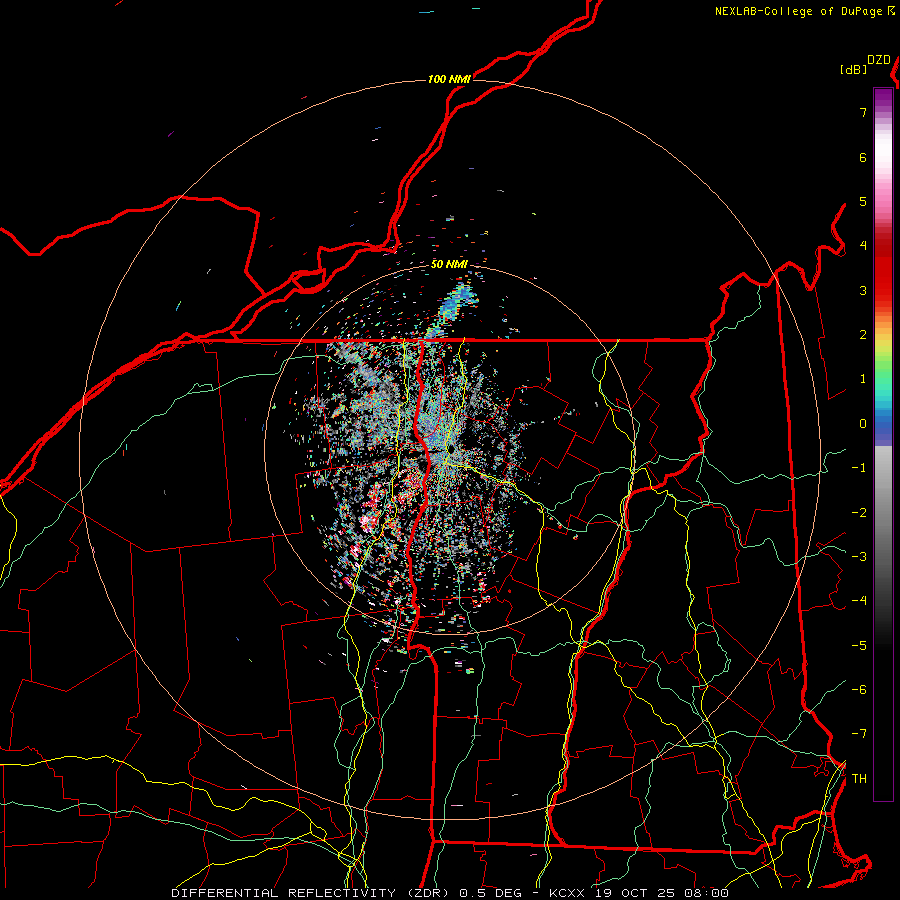This screenshot has width=900, height=900.
Task: Click the -6 tick label on legend
Action: pyautogui.click(x=859, y=690)
